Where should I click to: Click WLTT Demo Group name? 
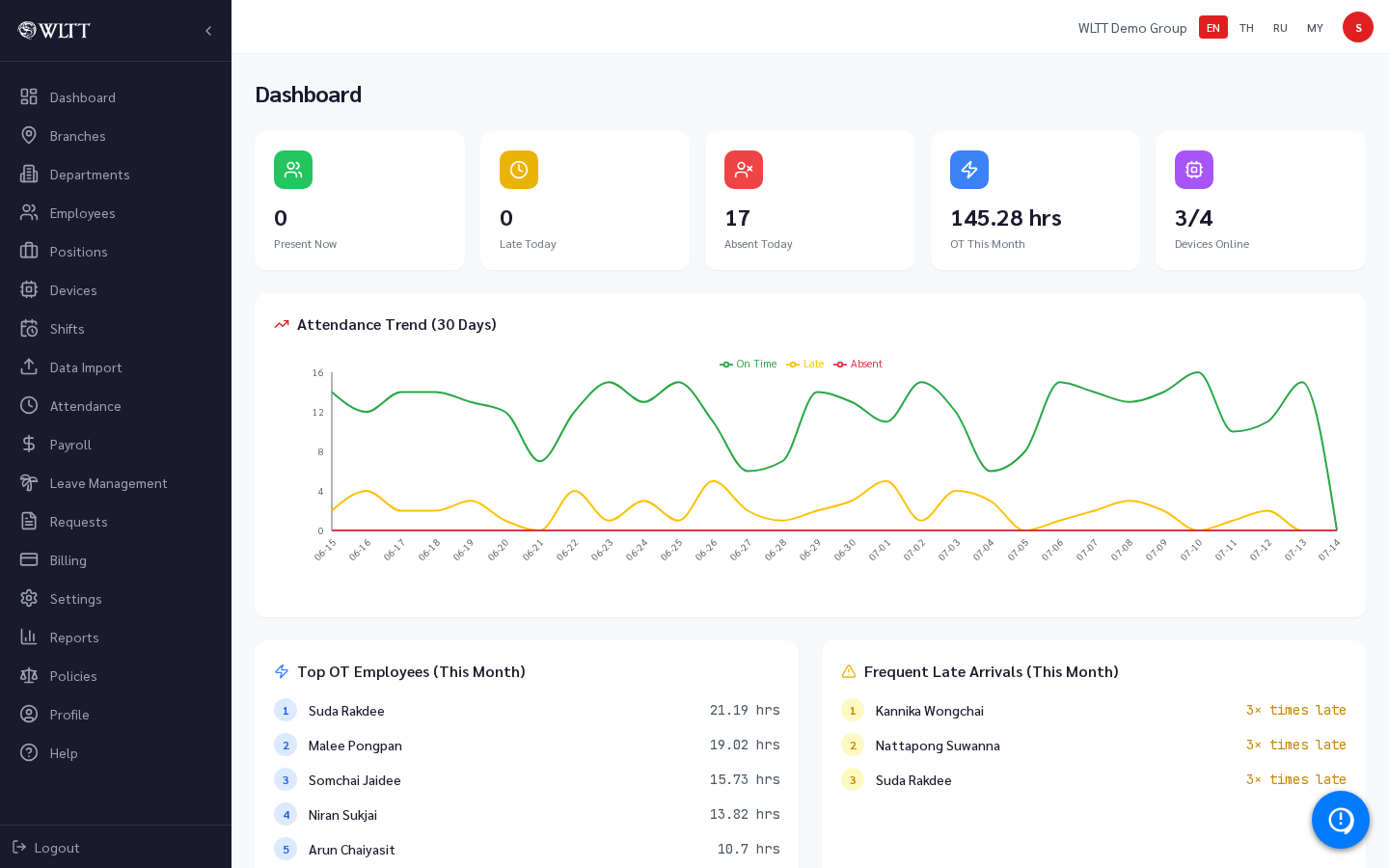tap(1132, 28)
